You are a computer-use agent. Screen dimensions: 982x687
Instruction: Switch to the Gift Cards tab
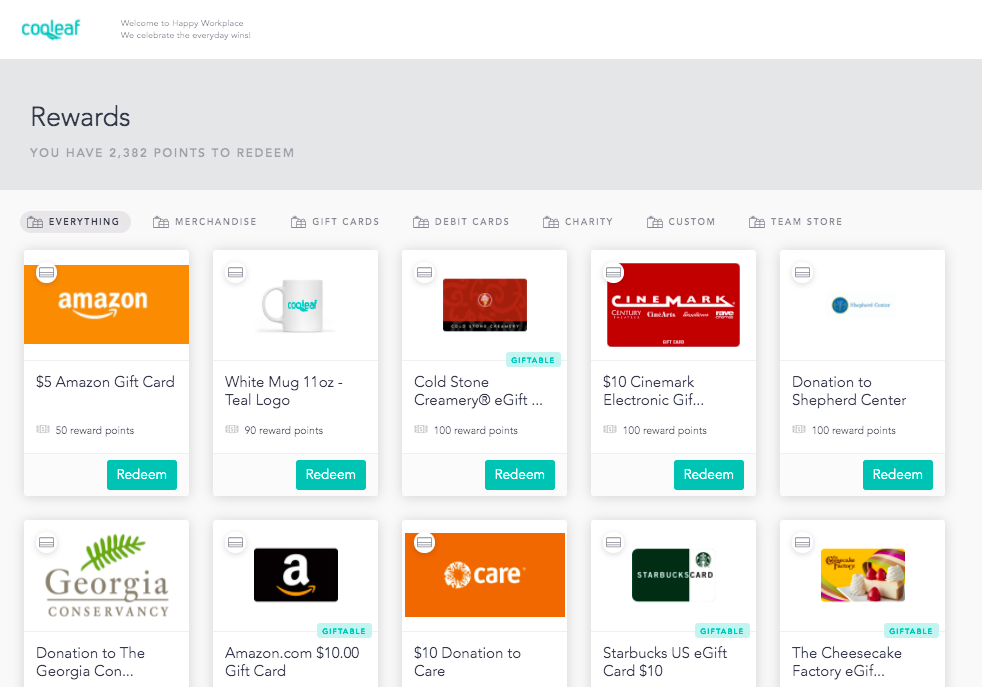coord(335,222)
